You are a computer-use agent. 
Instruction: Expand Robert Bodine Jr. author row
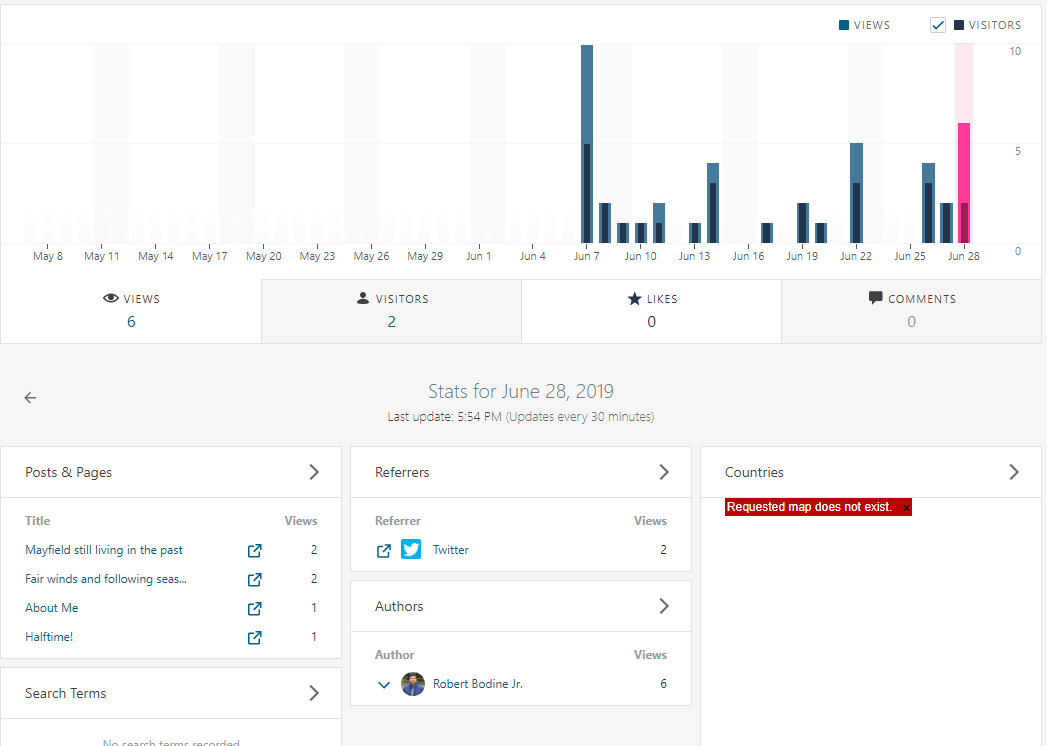[384, 684]
